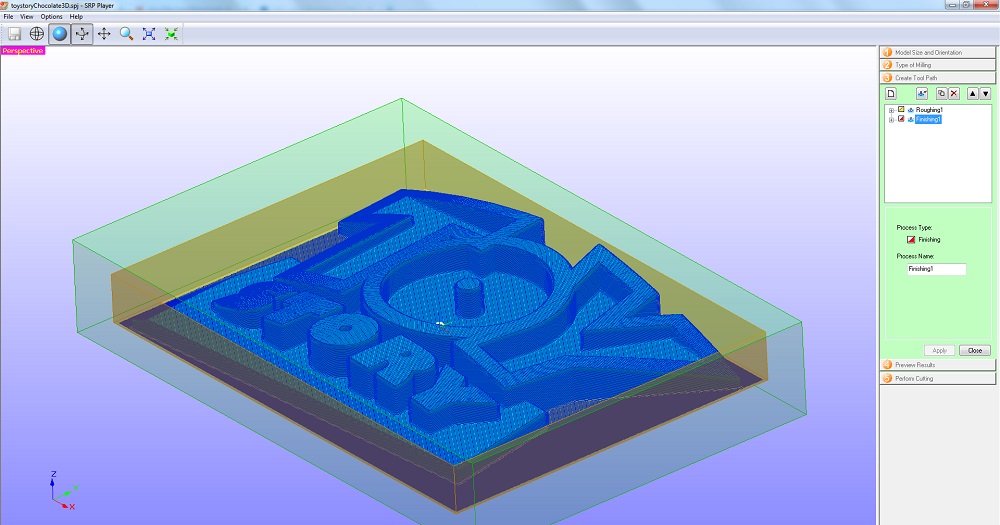Click the Close button in process panel
This screenshot has width=1000, height=525.
coord(974,350)
